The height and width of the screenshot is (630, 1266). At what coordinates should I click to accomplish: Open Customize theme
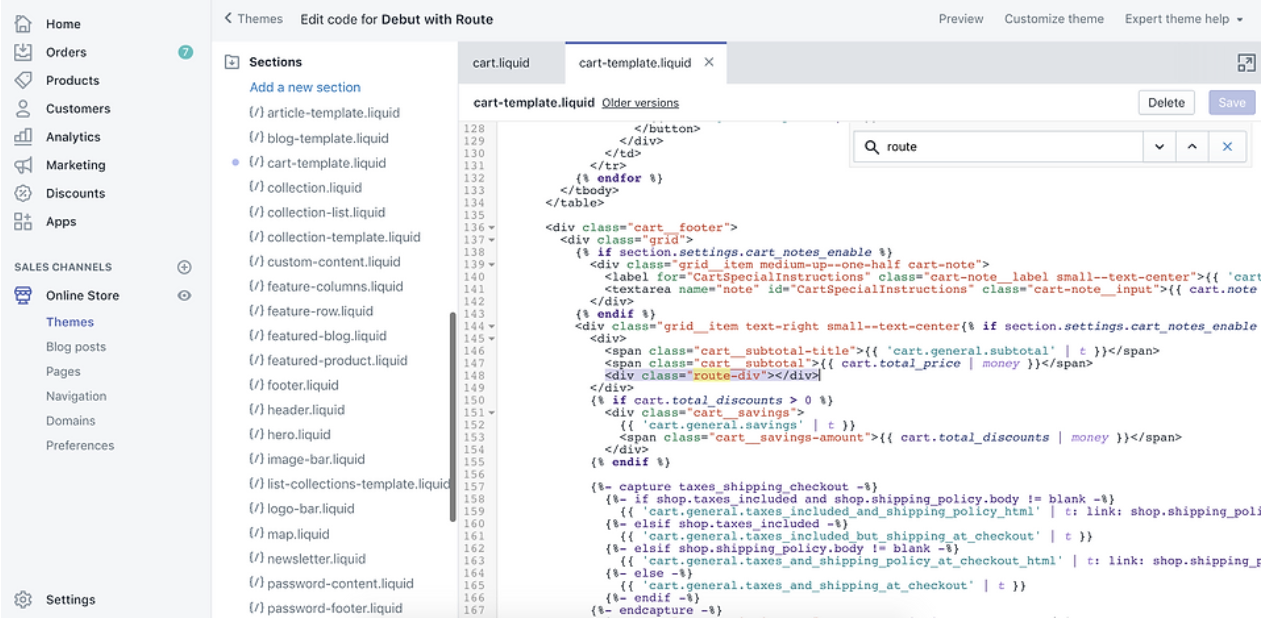[1054, 18]
